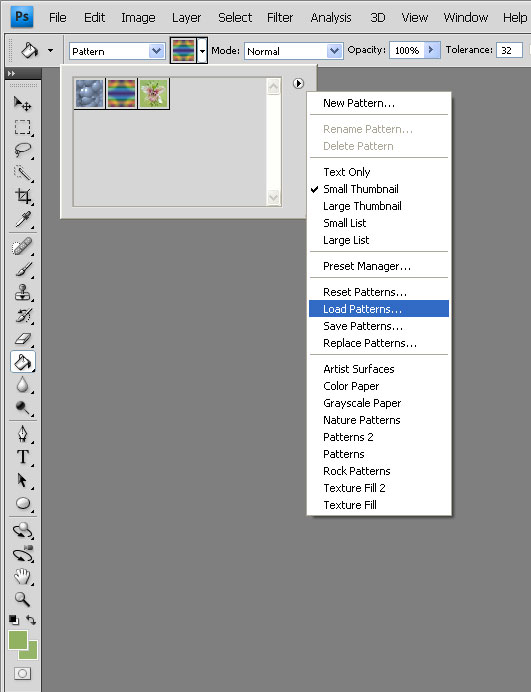Select the History Brush tool
531x692 pixels.
(23, 316)
